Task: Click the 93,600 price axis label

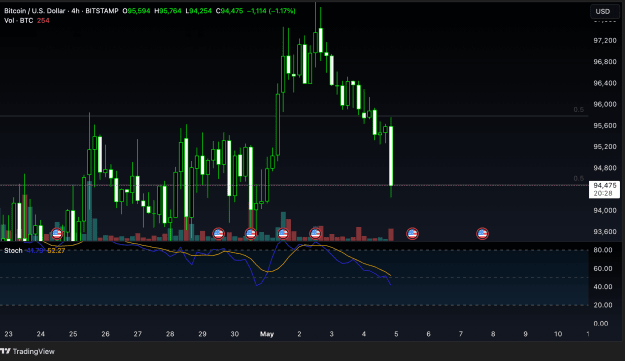Action: (605, 232)
